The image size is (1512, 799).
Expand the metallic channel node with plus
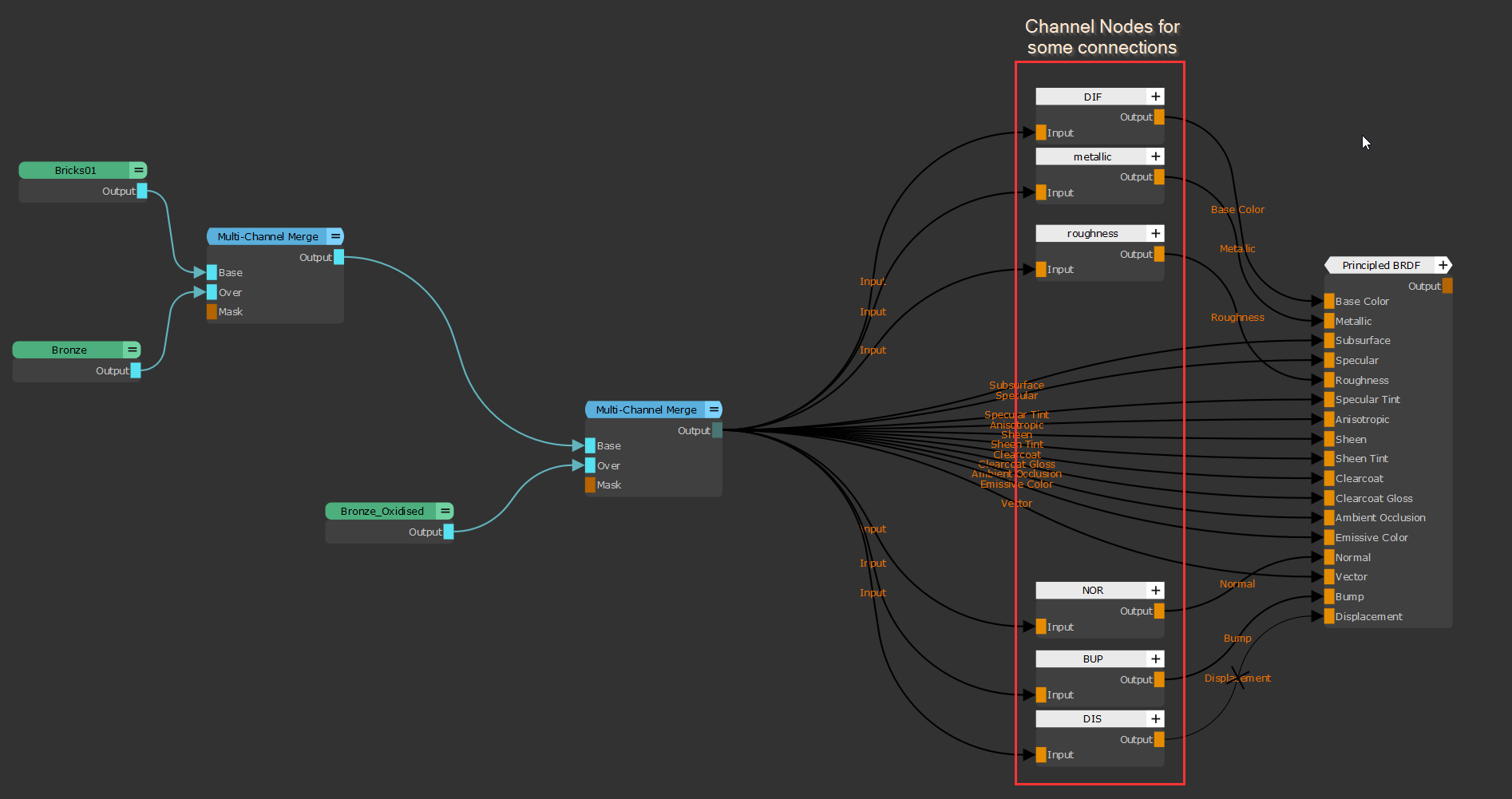pyautogui.click(x=1155, y=156)
